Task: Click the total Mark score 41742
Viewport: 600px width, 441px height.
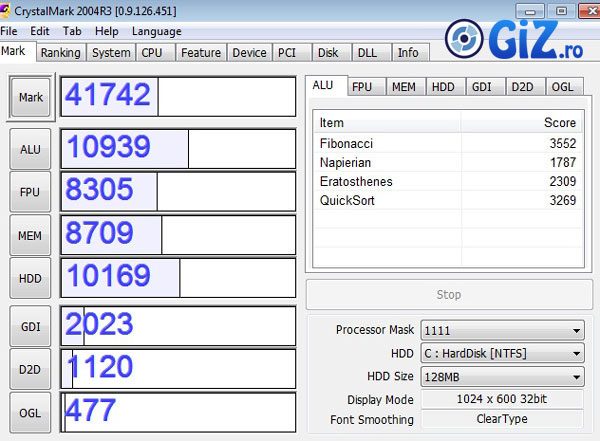Action: (x=108, y=95)
